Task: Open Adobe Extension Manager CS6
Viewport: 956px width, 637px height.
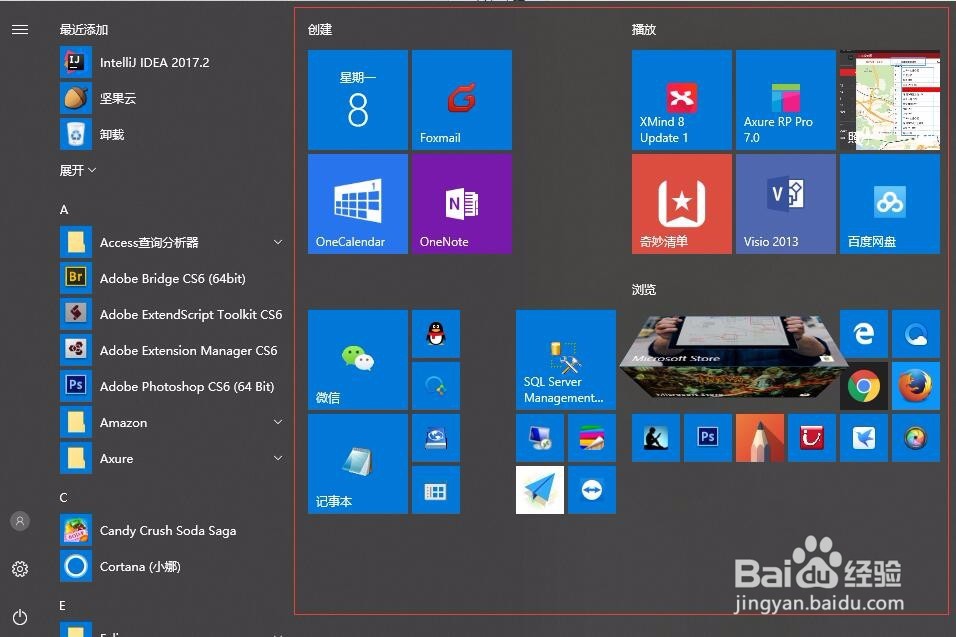Action: point(173,351)
